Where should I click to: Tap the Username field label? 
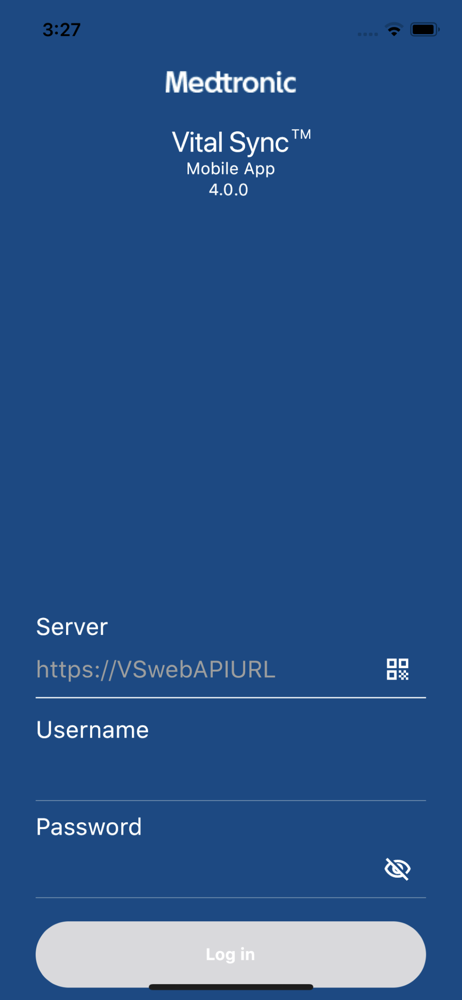click(x=92, y=730)
